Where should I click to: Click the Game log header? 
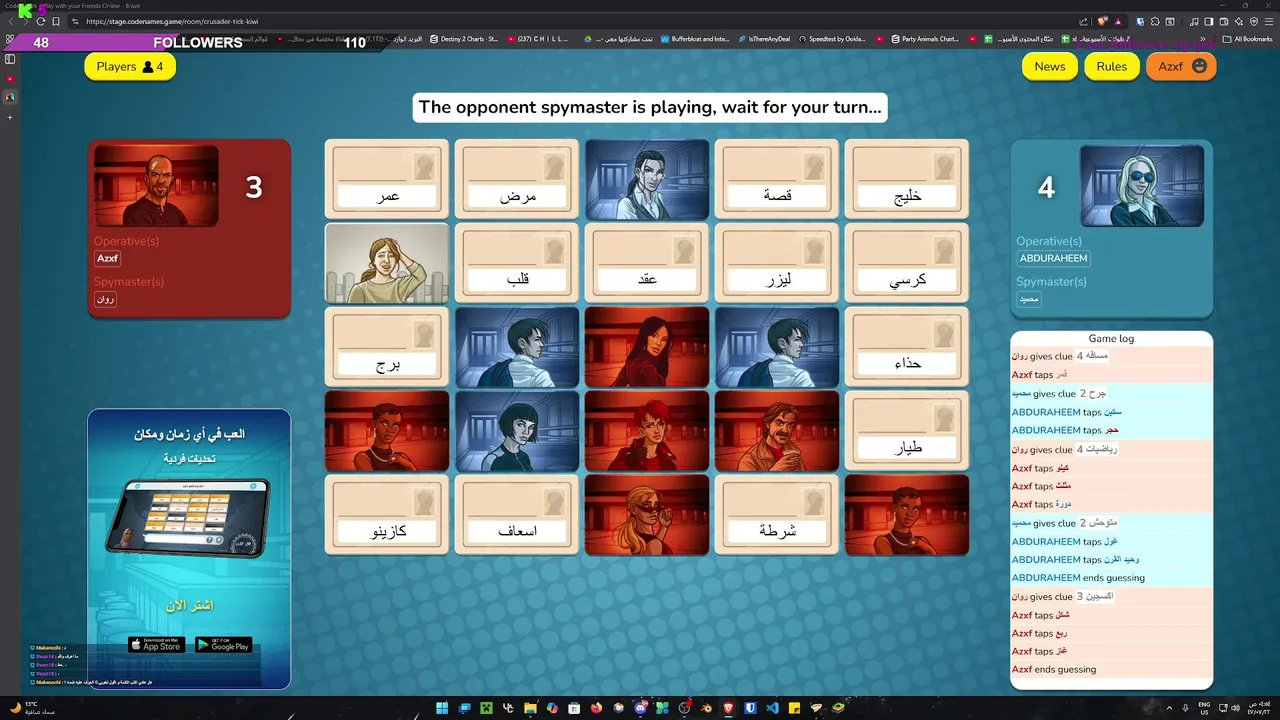coord(1111,338)
